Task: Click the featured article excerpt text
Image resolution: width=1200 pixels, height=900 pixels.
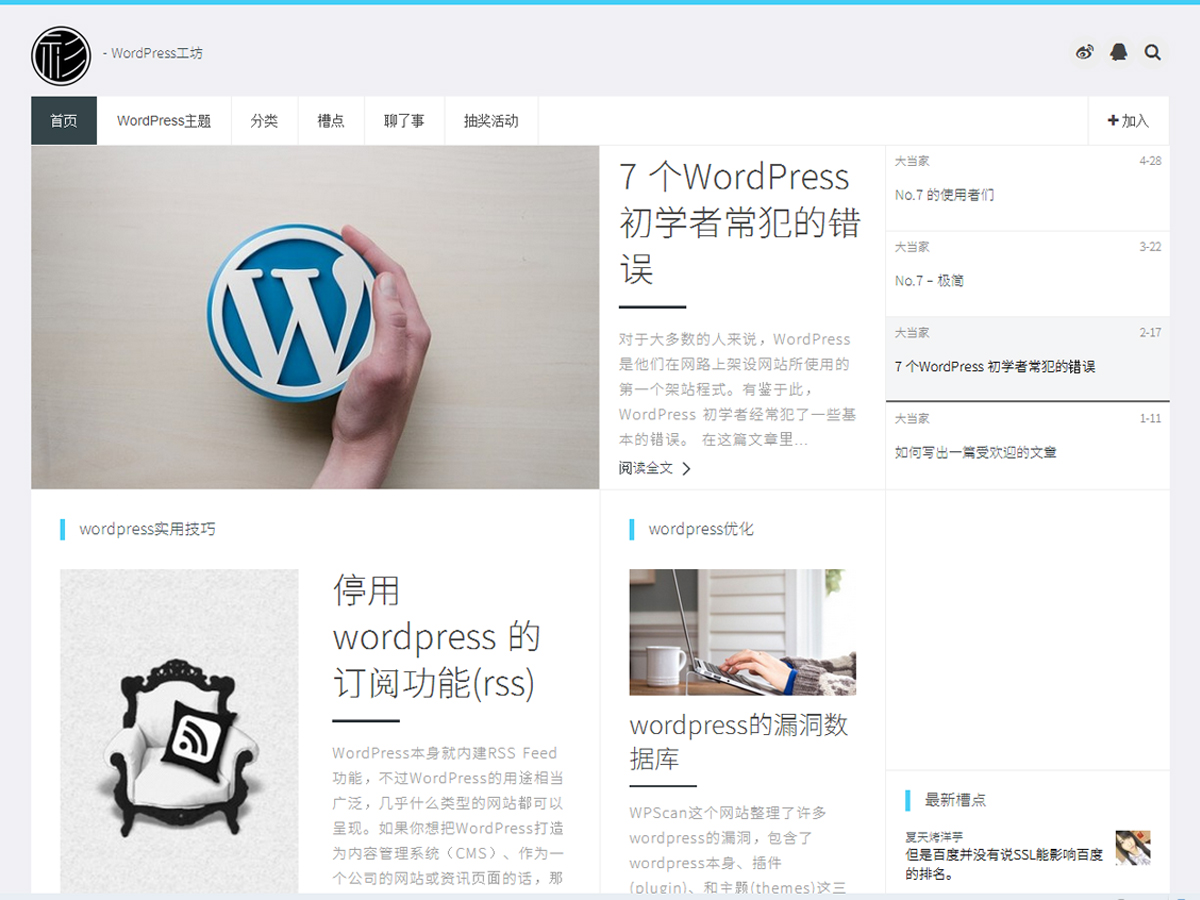Action: point(737,389)
